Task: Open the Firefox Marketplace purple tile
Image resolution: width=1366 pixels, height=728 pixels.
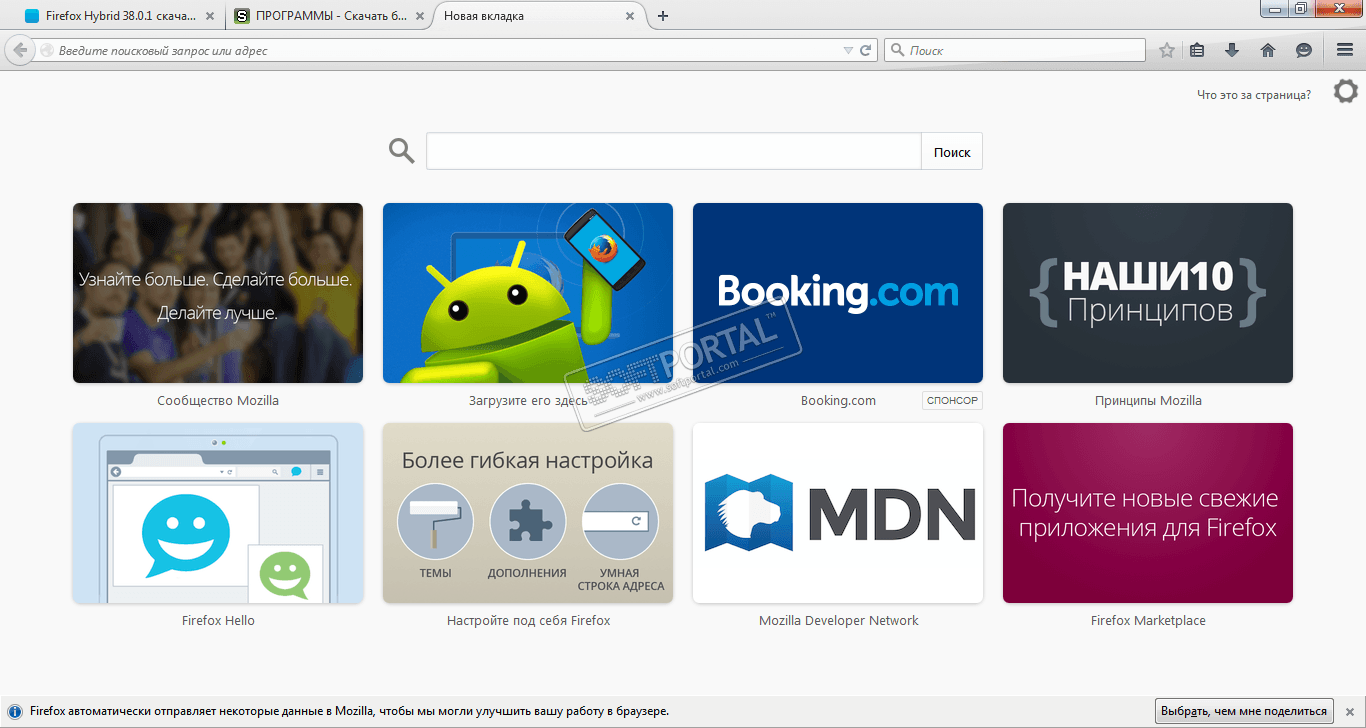Action: (1148, 513)
